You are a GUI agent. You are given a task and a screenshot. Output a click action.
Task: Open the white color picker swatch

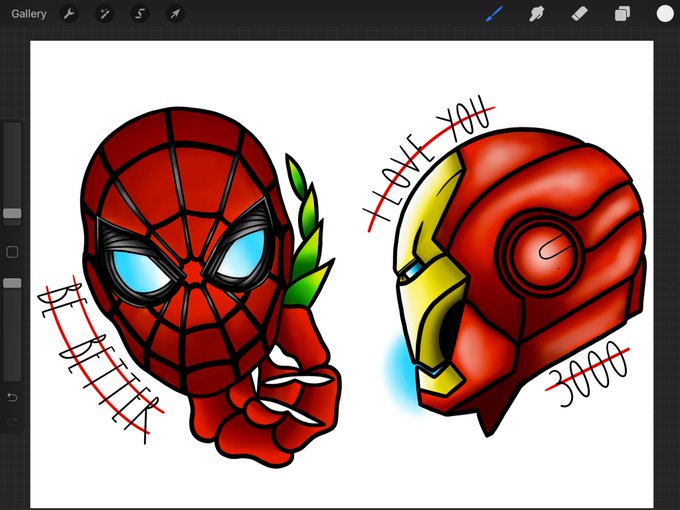pyautogui.click(x=665, y=13)
